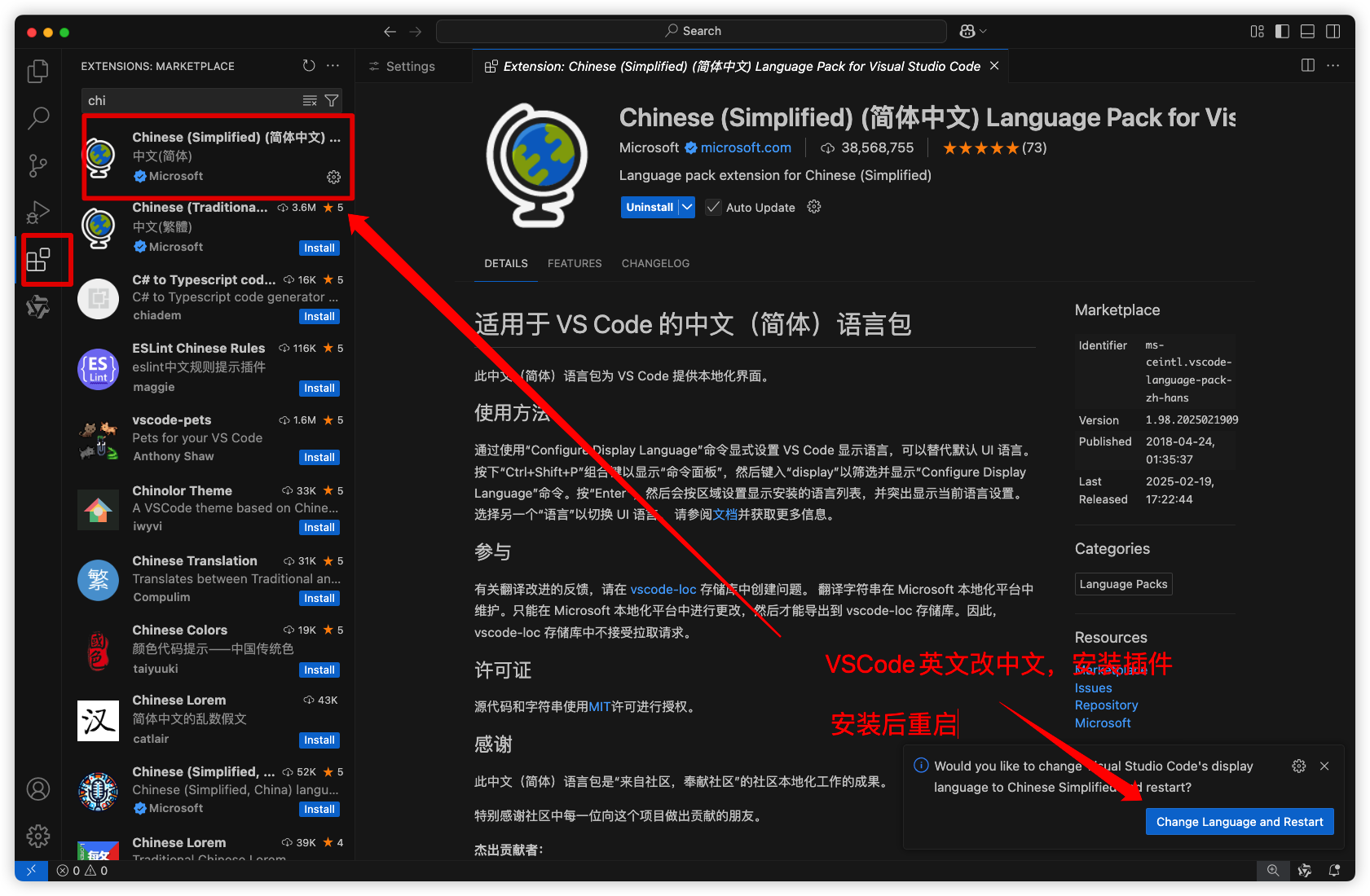The width and height of the screenshot is (1370, 896).
Task: Open the Copilot dropdown beside search bar
Action: 973,31
